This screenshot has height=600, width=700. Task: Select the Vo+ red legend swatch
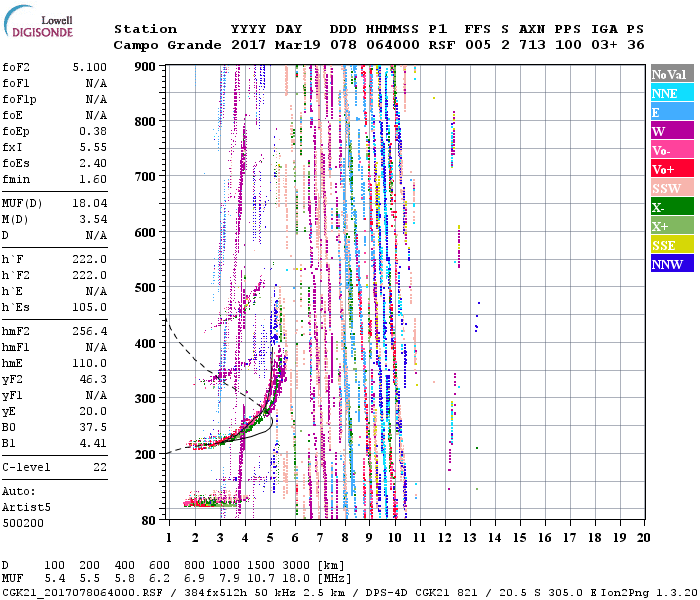pos(671,169)
